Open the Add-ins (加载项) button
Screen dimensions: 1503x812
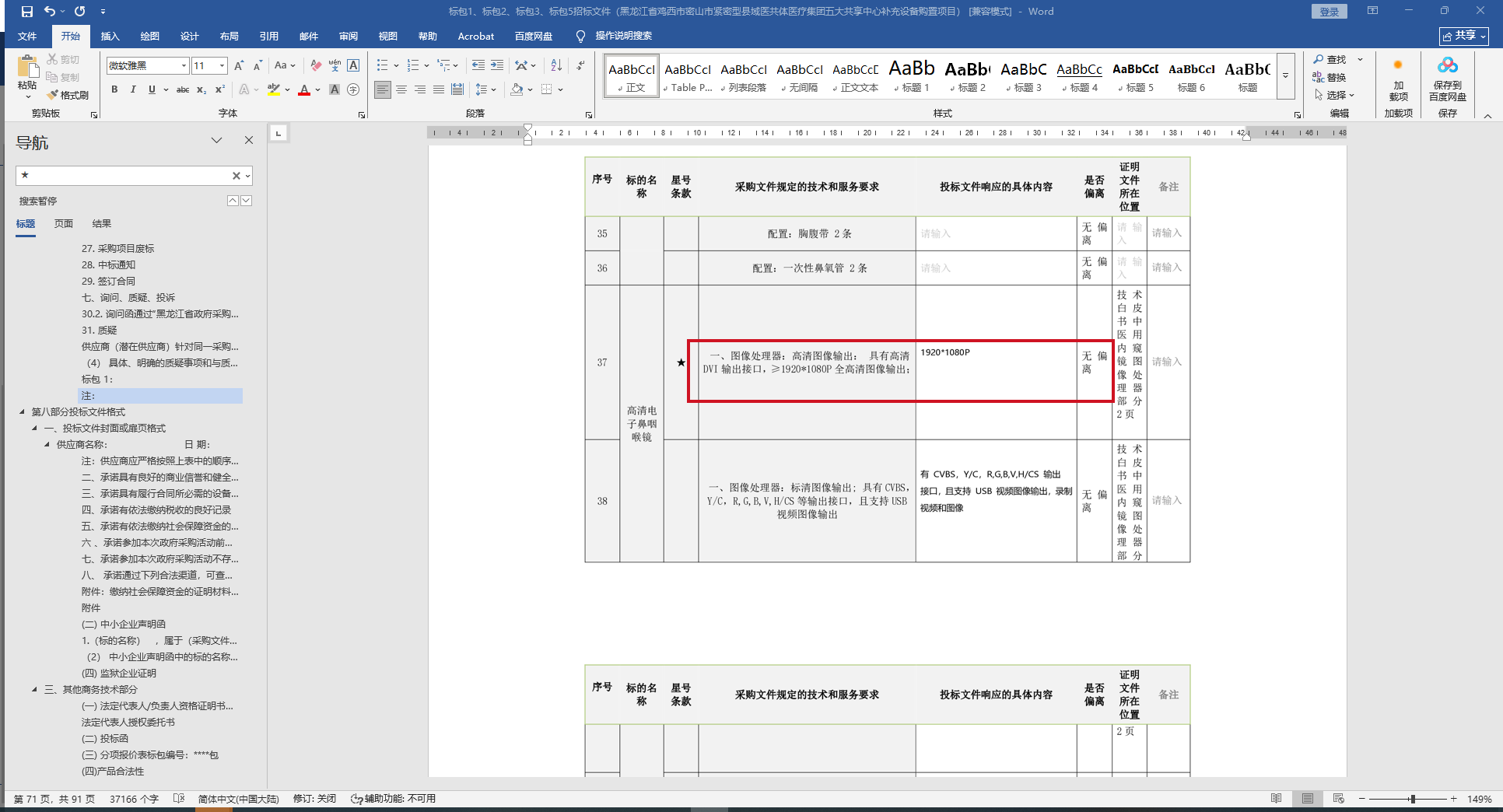(1398, 79)
